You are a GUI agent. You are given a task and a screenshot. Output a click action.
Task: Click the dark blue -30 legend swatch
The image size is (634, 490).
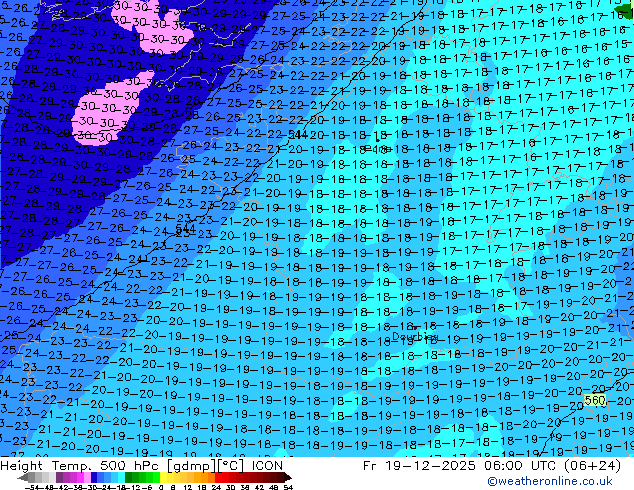(94, 477)
